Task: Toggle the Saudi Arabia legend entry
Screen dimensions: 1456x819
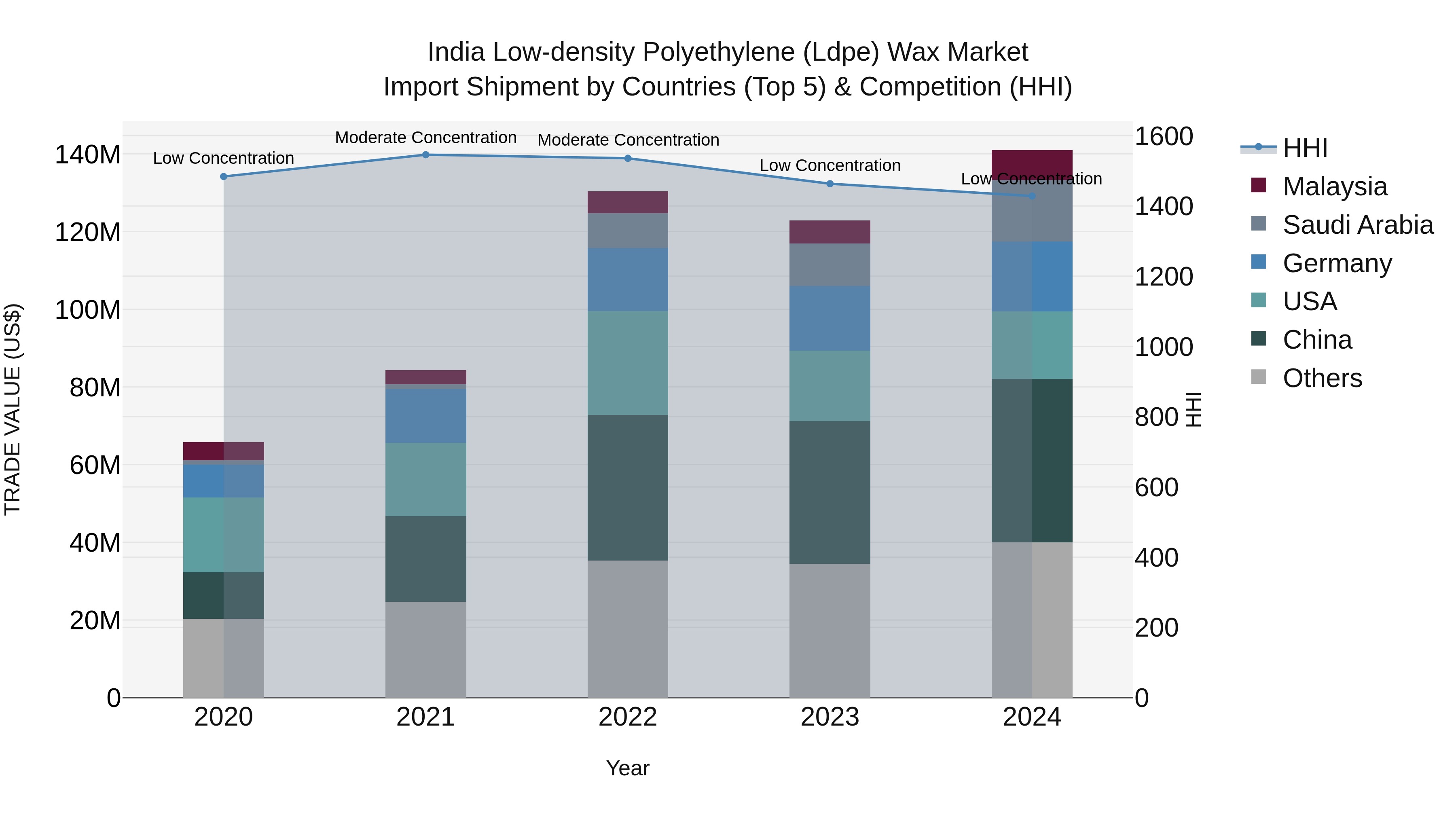Action: [x=1342, y=225]
